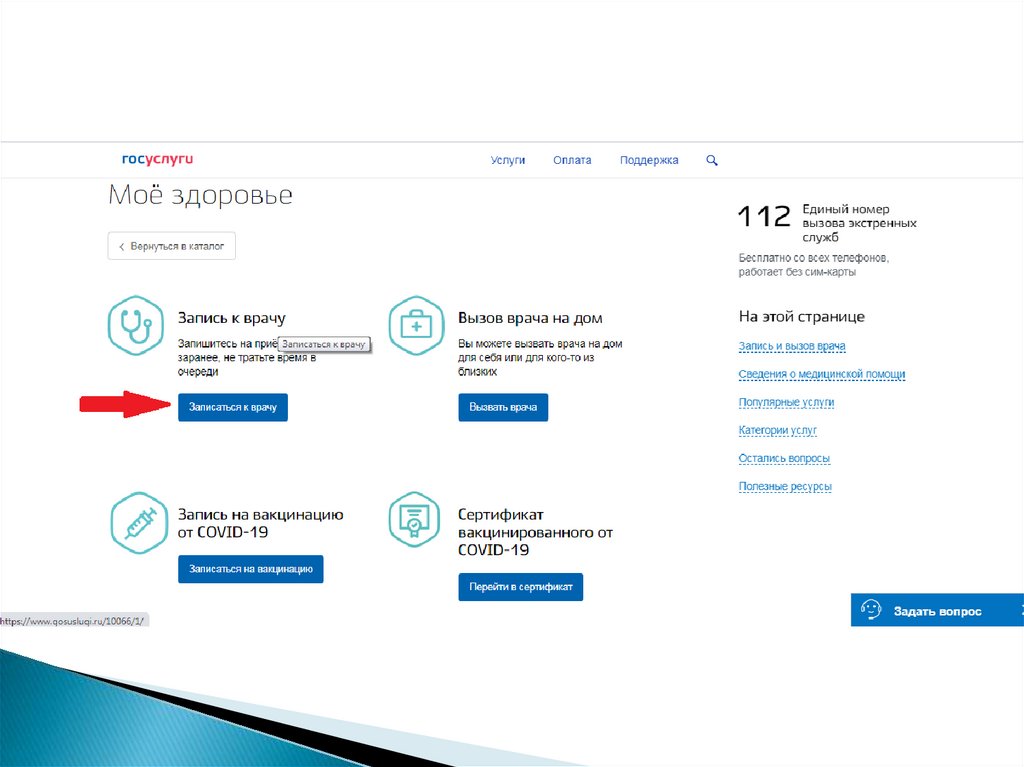1024x767 pixels.
Task: Click the Вы можете вызвать врача description
Action: [540, 357]
